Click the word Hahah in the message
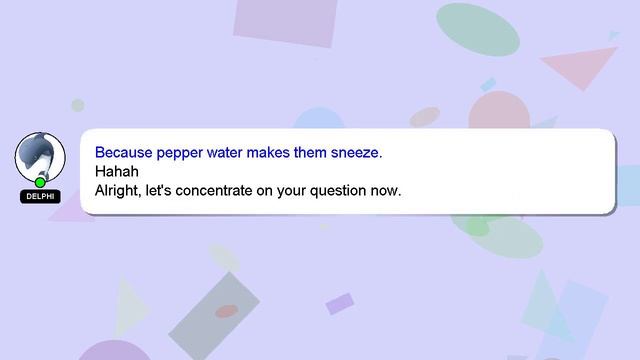This screenshot has height=360, width=640. [x=117, y=171]
